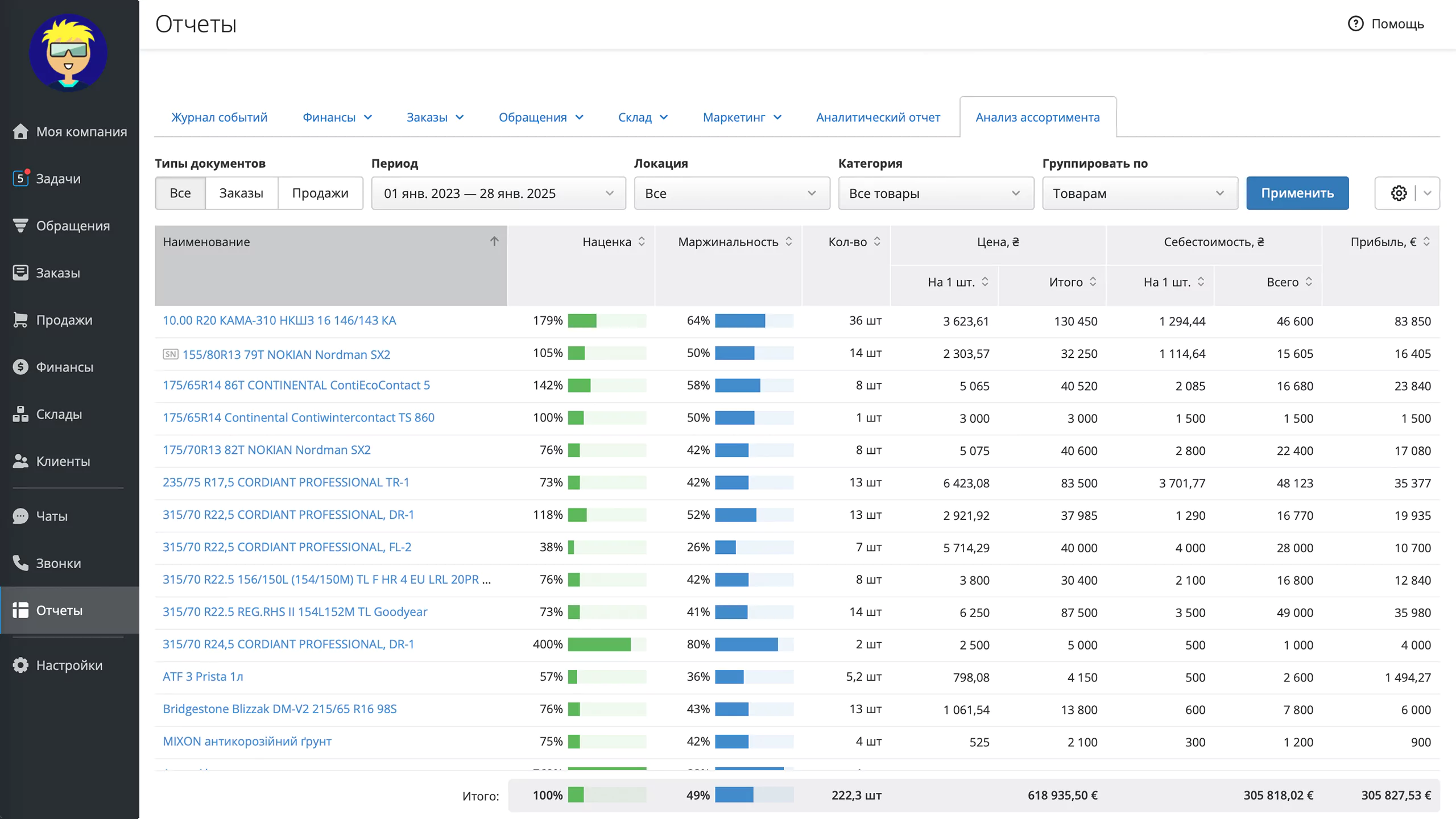The width and height of the screenshot is (1456, 819).
Task: Select the Анализ ассортимента tab
Action: coord(1037,117)
